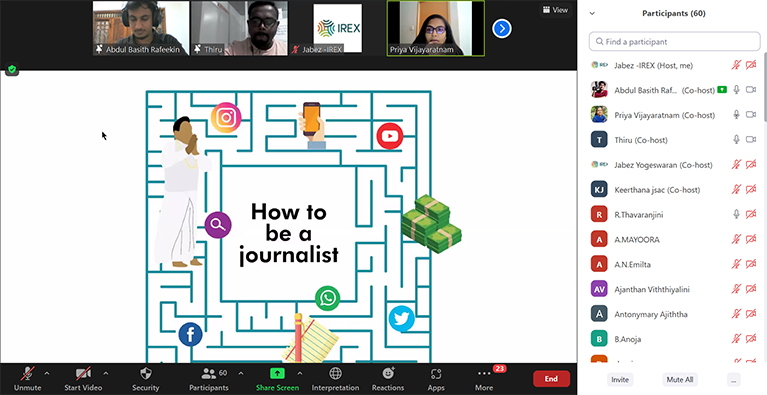Image resolution: width=767 pixels, height=395 pixels.
Task: Select Jabez -IREX thumbnail with IREX logo
Action: [x=338, y=28]
